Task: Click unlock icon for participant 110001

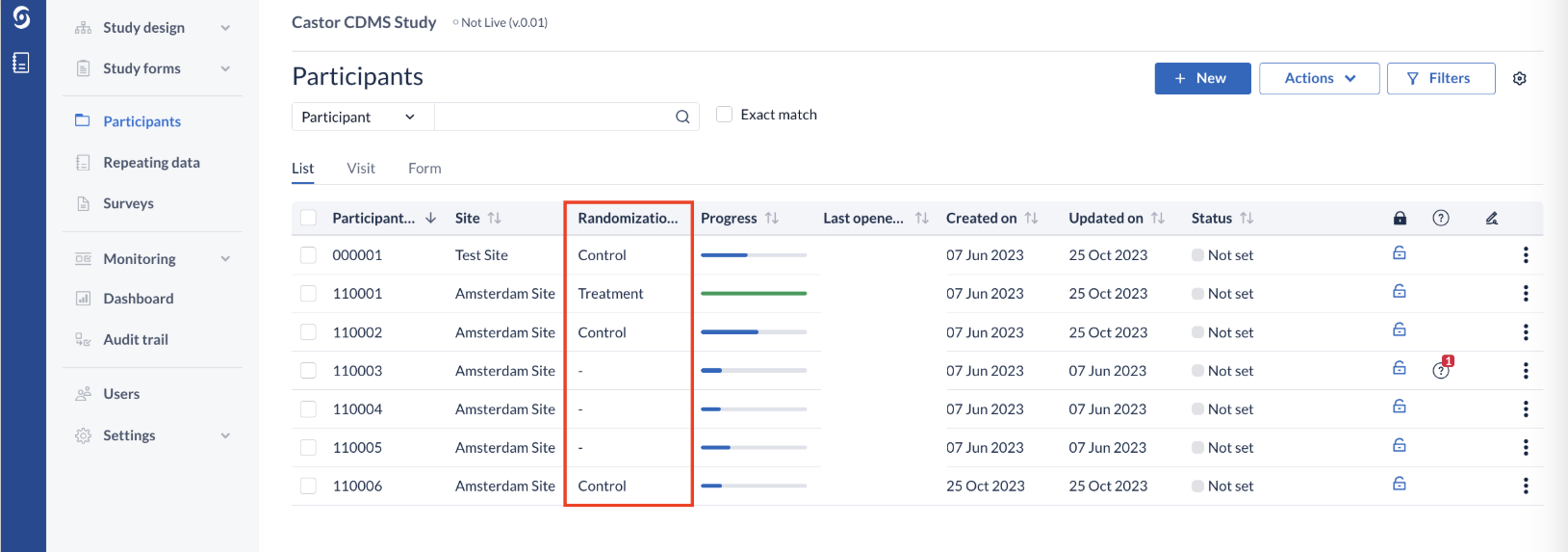Action: point(1400,292)
